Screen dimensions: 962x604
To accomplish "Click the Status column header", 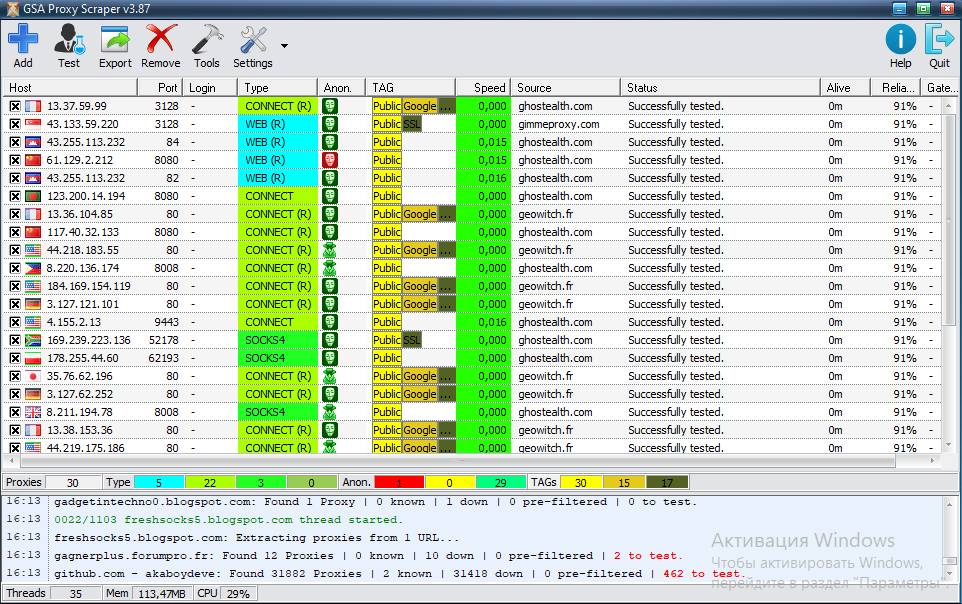I will click(720, 88).
